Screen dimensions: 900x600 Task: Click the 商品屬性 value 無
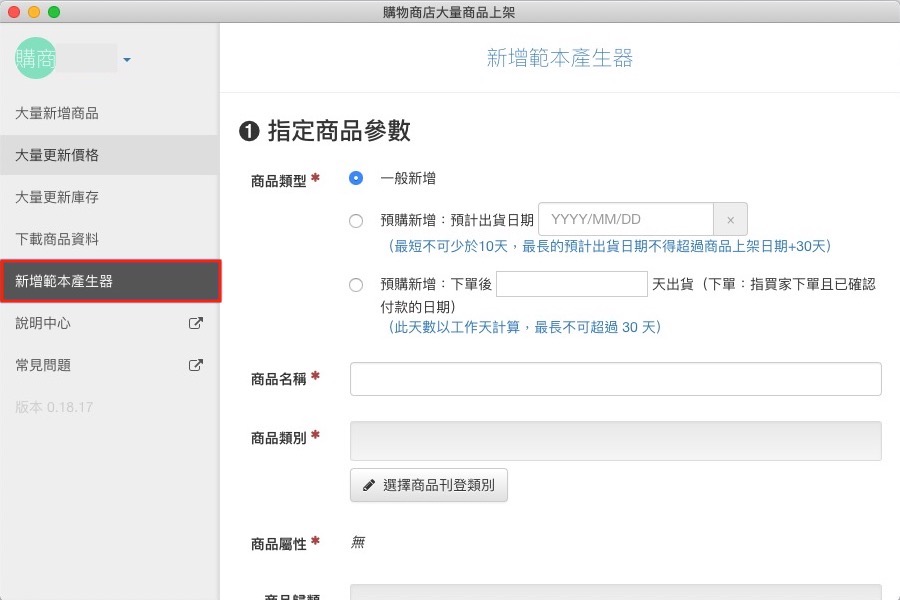click(x=358, y=543)
